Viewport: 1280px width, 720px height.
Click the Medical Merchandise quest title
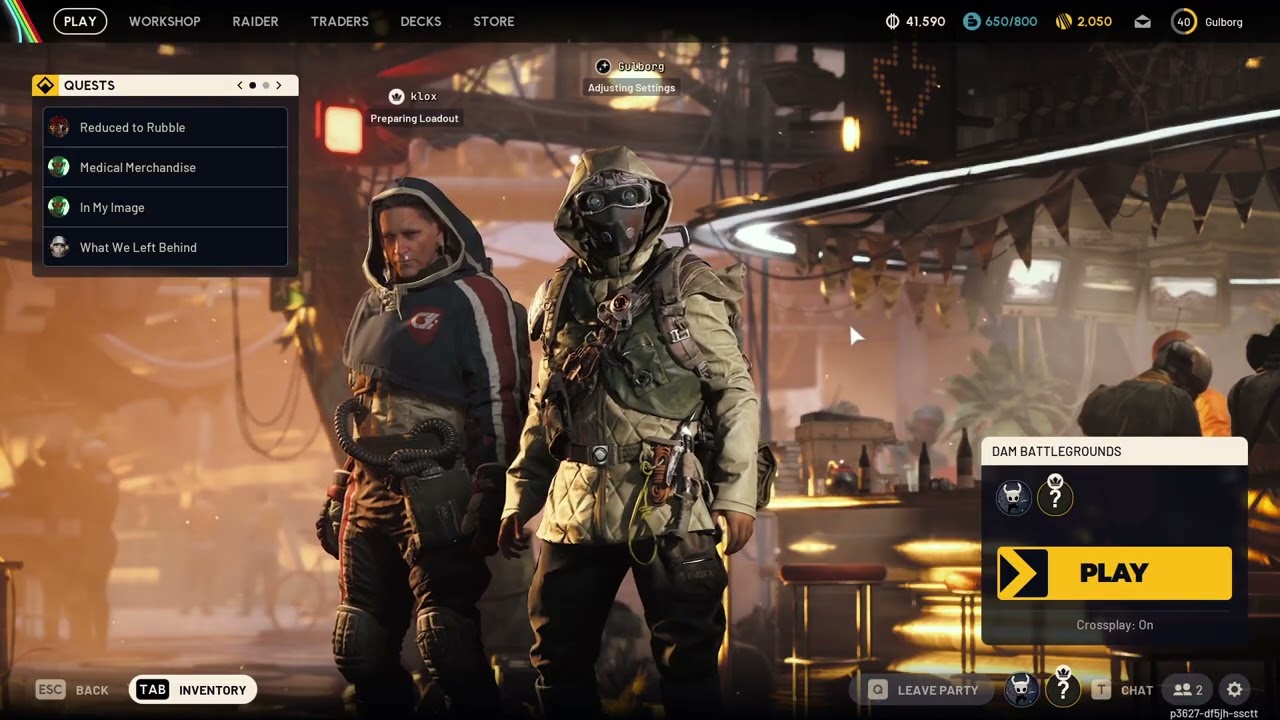[138, 167]
